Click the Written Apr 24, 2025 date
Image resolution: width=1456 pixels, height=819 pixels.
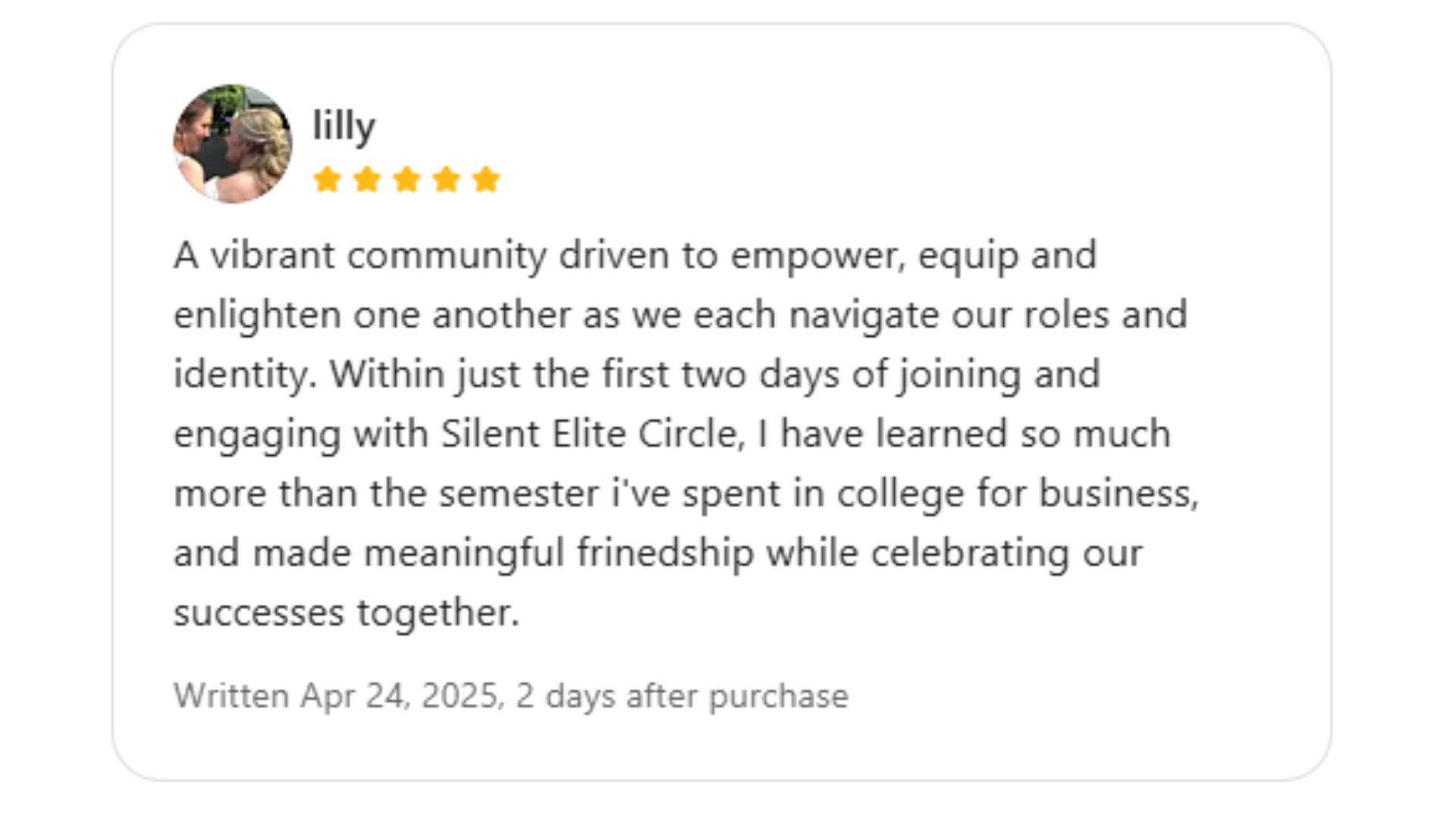[339, 696]
